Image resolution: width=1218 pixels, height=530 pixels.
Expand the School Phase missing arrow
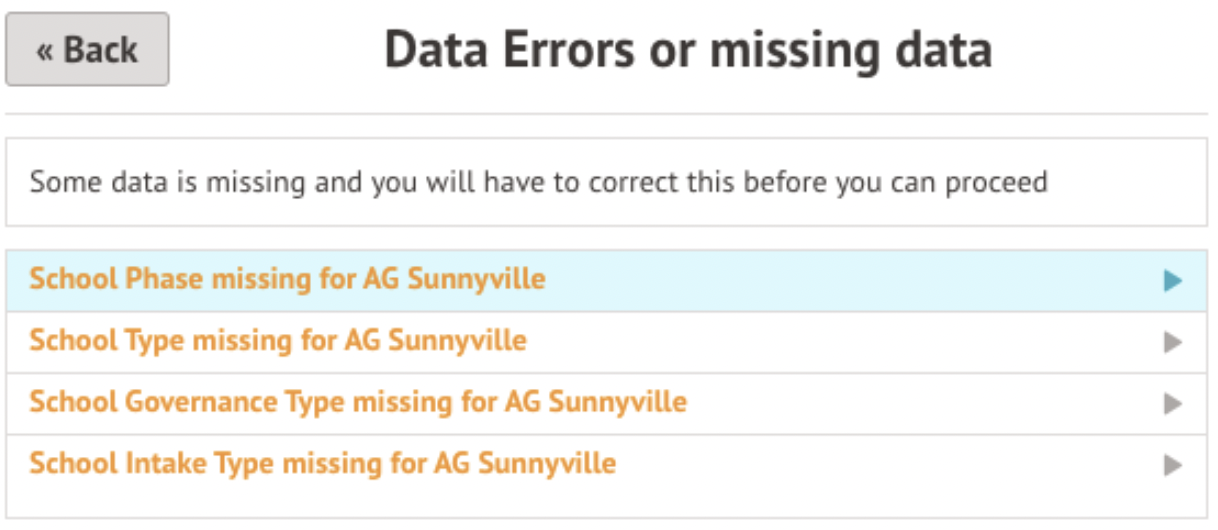1173,281
